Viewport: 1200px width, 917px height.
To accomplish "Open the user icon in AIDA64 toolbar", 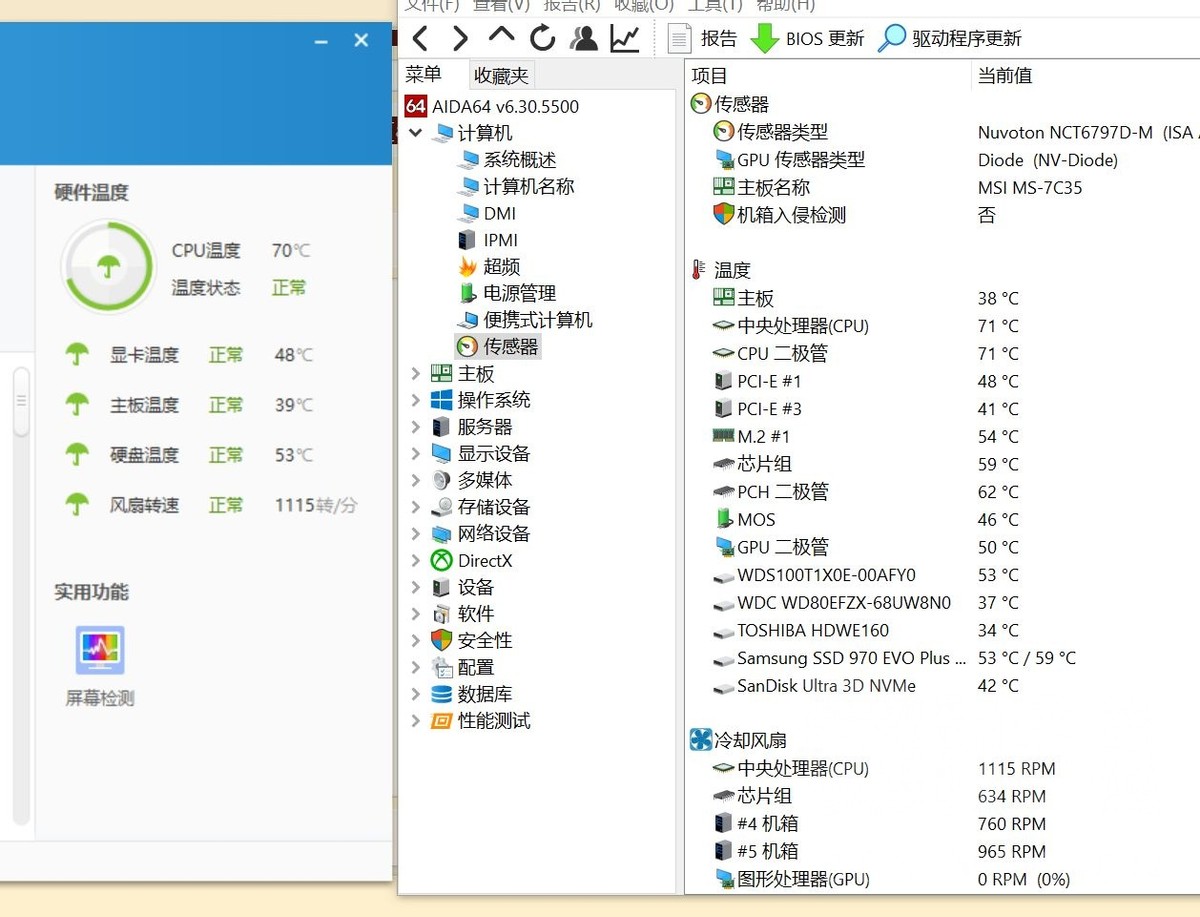I will click(583, 38).
